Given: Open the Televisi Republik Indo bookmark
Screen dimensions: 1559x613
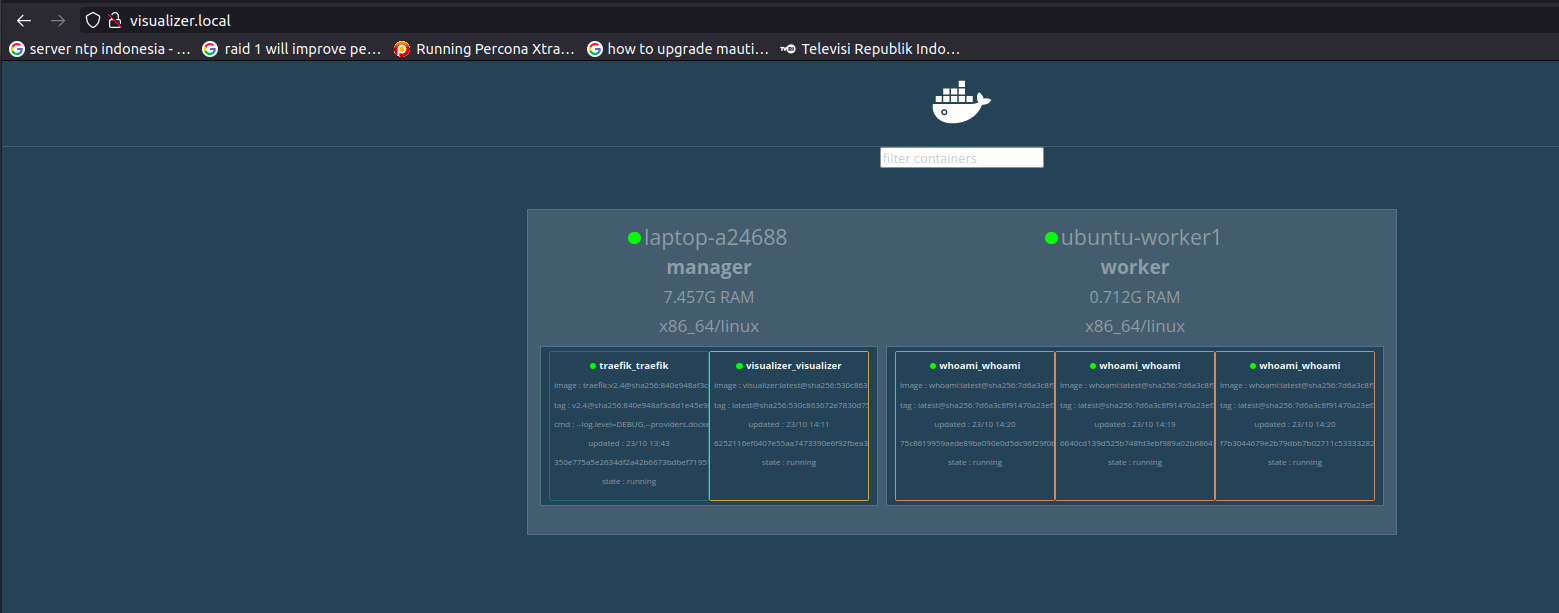Looking at the screenshot, I should (870, 49).
